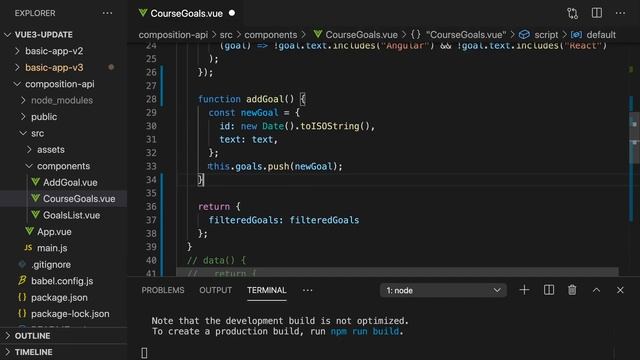640x360 pixels.
Task: Click Vue icon next to GoalsList.vue
Action: [x=36, y=215]
